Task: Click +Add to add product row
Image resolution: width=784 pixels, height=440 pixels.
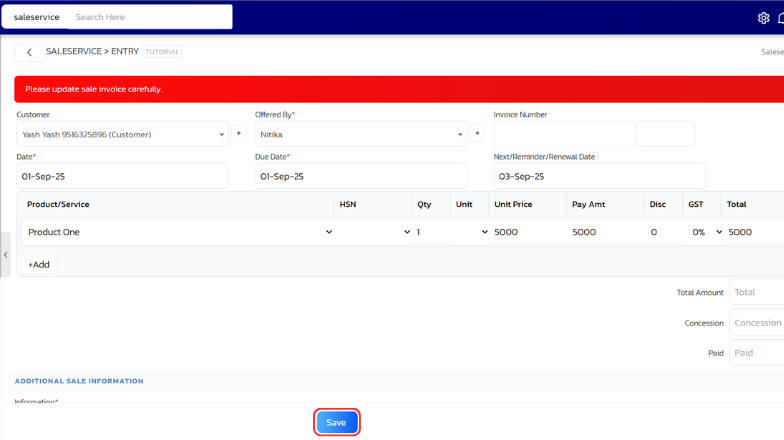Action: (x=39, y=265)
